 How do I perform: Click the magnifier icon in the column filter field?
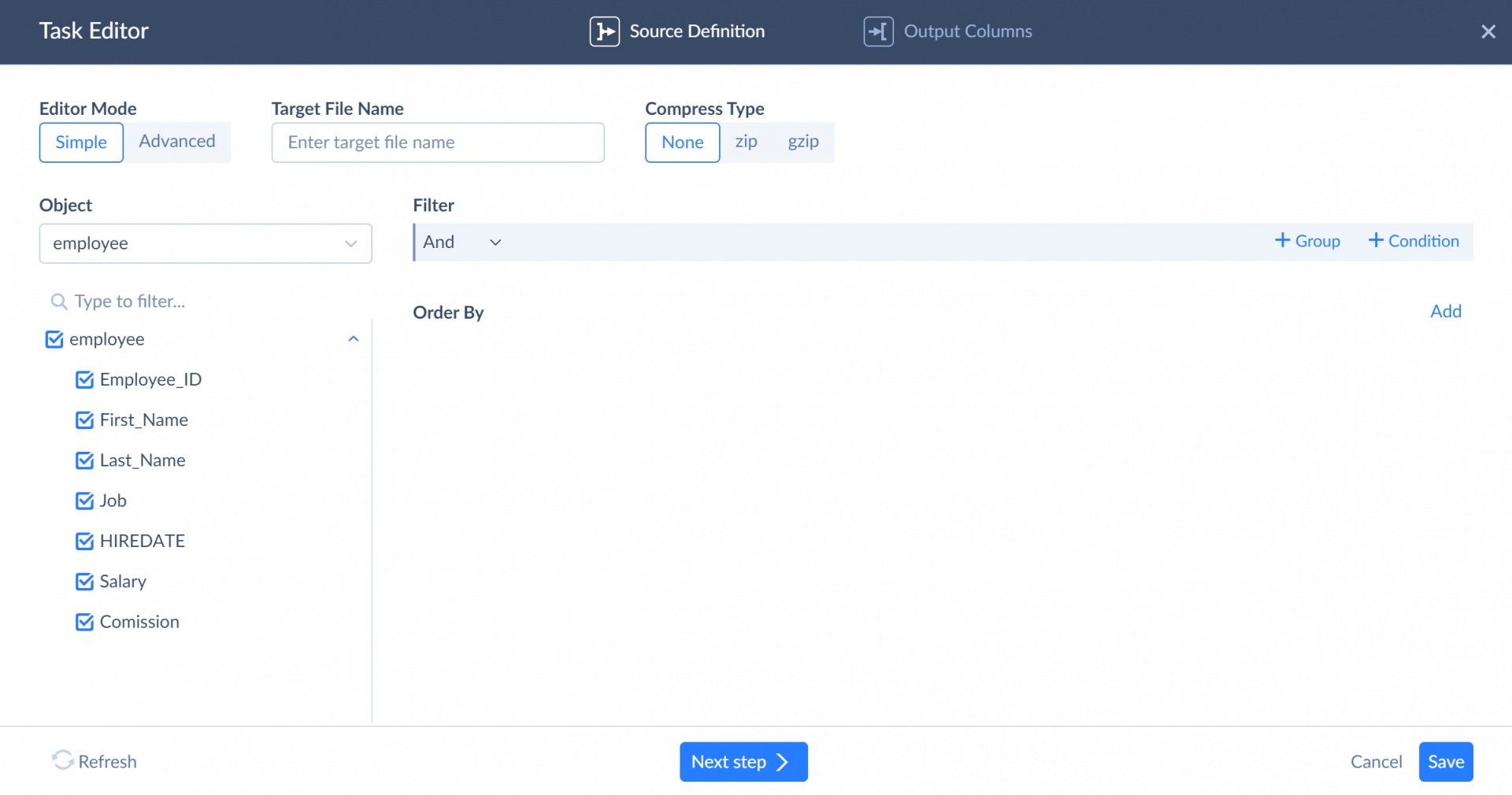[59, 301]
